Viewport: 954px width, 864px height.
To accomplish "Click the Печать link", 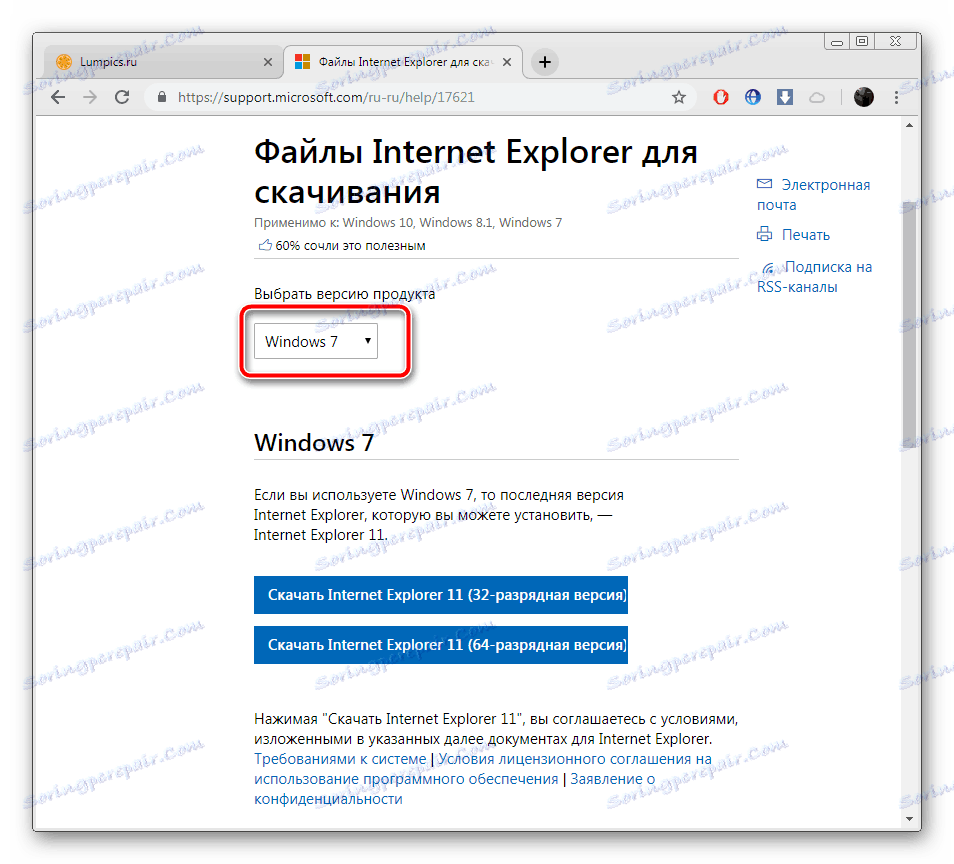I will [x=806, y=235].
